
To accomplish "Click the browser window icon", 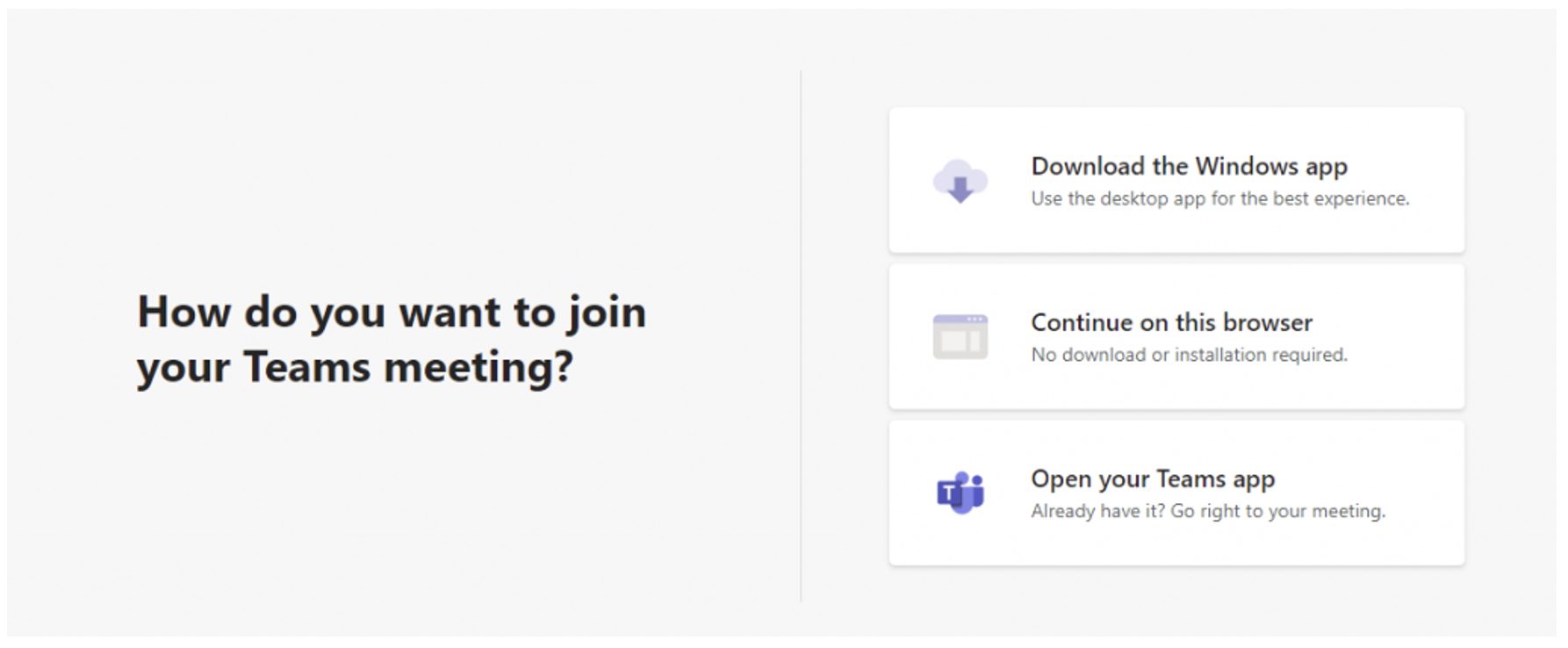I will click(960, 336).
